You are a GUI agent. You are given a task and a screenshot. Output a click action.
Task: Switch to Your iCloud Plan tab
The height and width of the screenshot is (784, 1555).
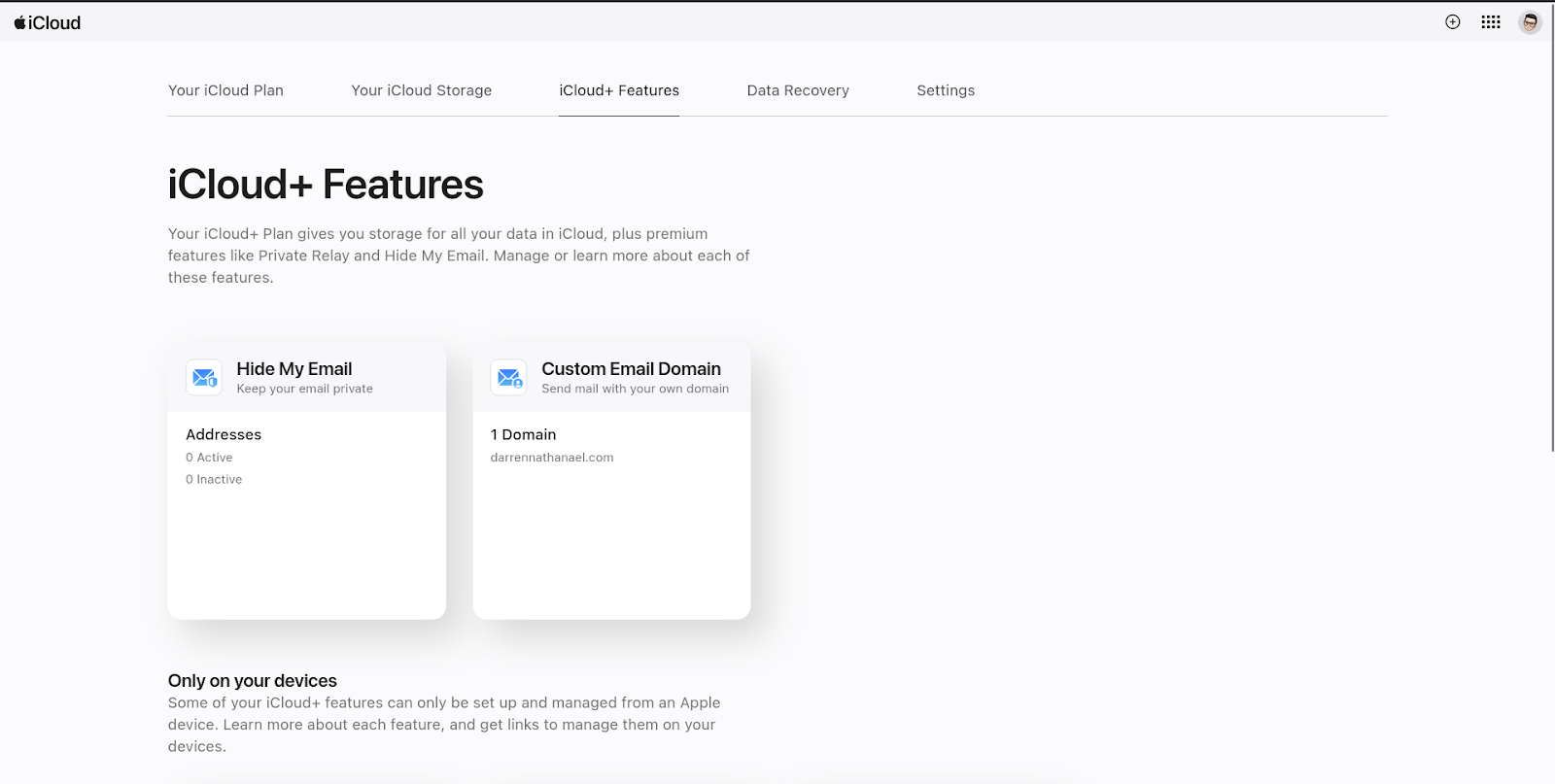click(x=225, y=90)
